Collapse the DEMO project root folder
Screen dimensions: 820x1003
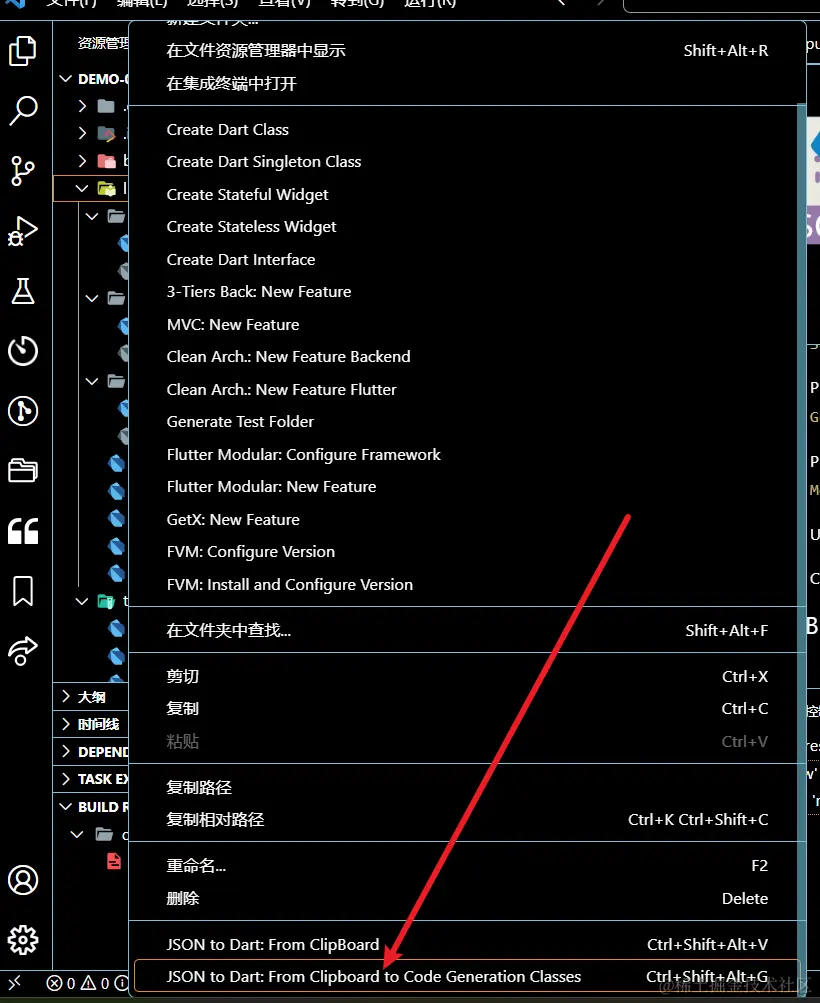click(x=65, y=79)
